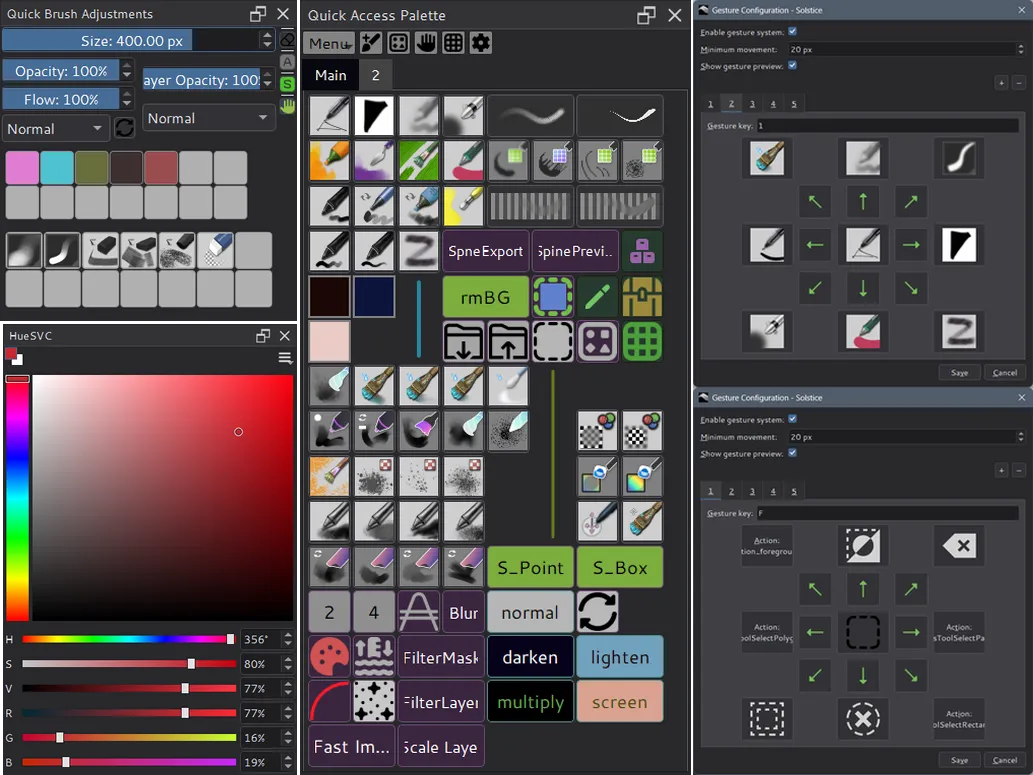Click the treasure chest icon

pyautogui.click(x=642, y=297)
